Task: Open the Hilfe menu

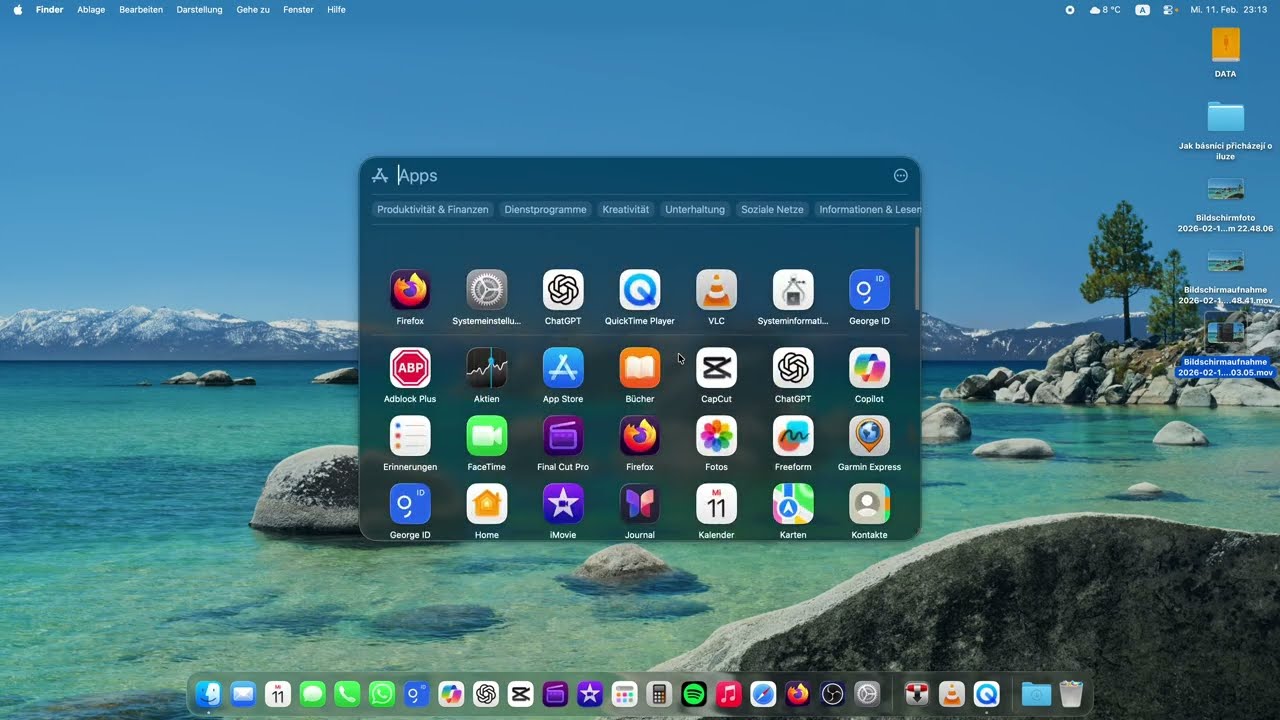Action: 337,9
